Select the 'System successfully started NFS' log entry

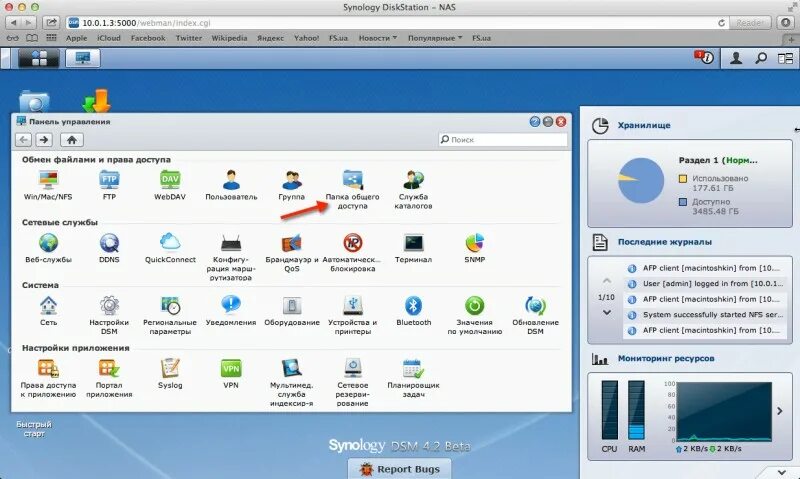[x=707, y=315]
